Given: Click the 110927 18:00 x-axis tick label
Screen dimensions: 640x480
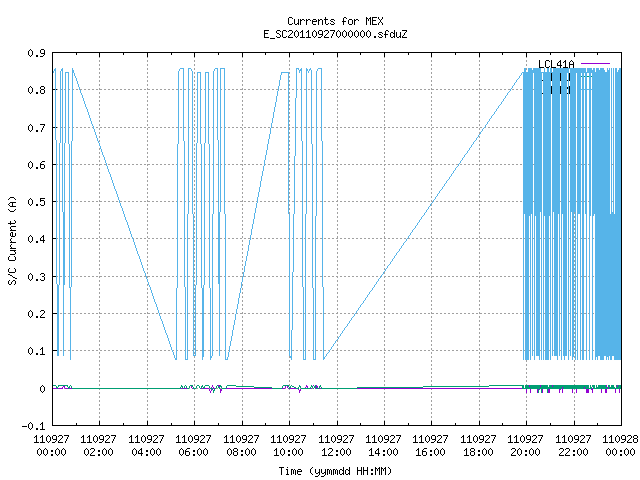Looking at the screenshot, I should [x=478, y=446].
